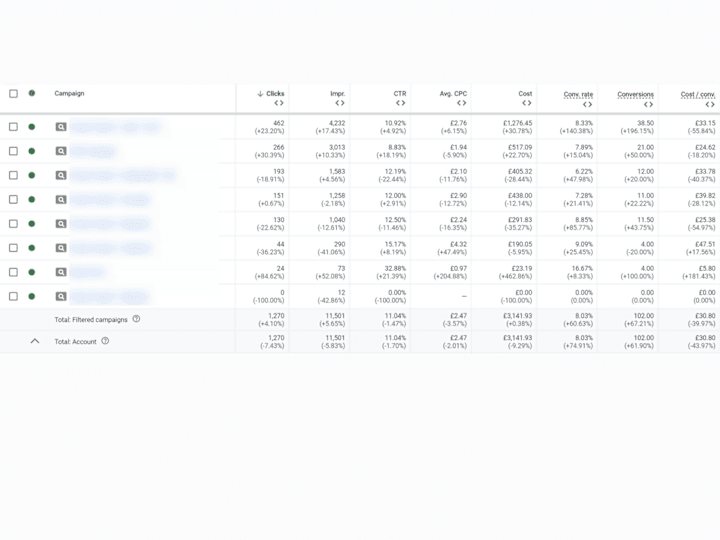Collapse the Total: Account row chevron
Screen dimensions: 720x540
(x=35, y=341)
